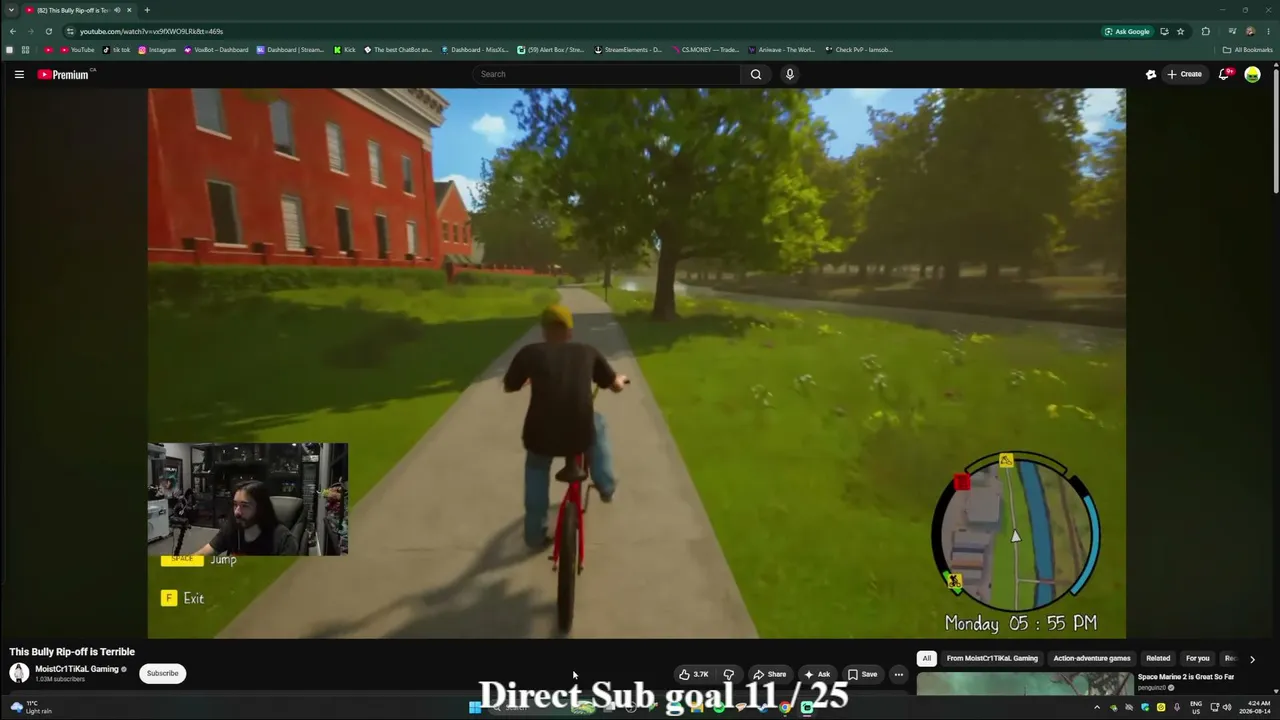This screenshot has width=1280, height=720.
Task: Open MoistCr1TiKaL Gaming channel avatar
Action: point(19,672)
